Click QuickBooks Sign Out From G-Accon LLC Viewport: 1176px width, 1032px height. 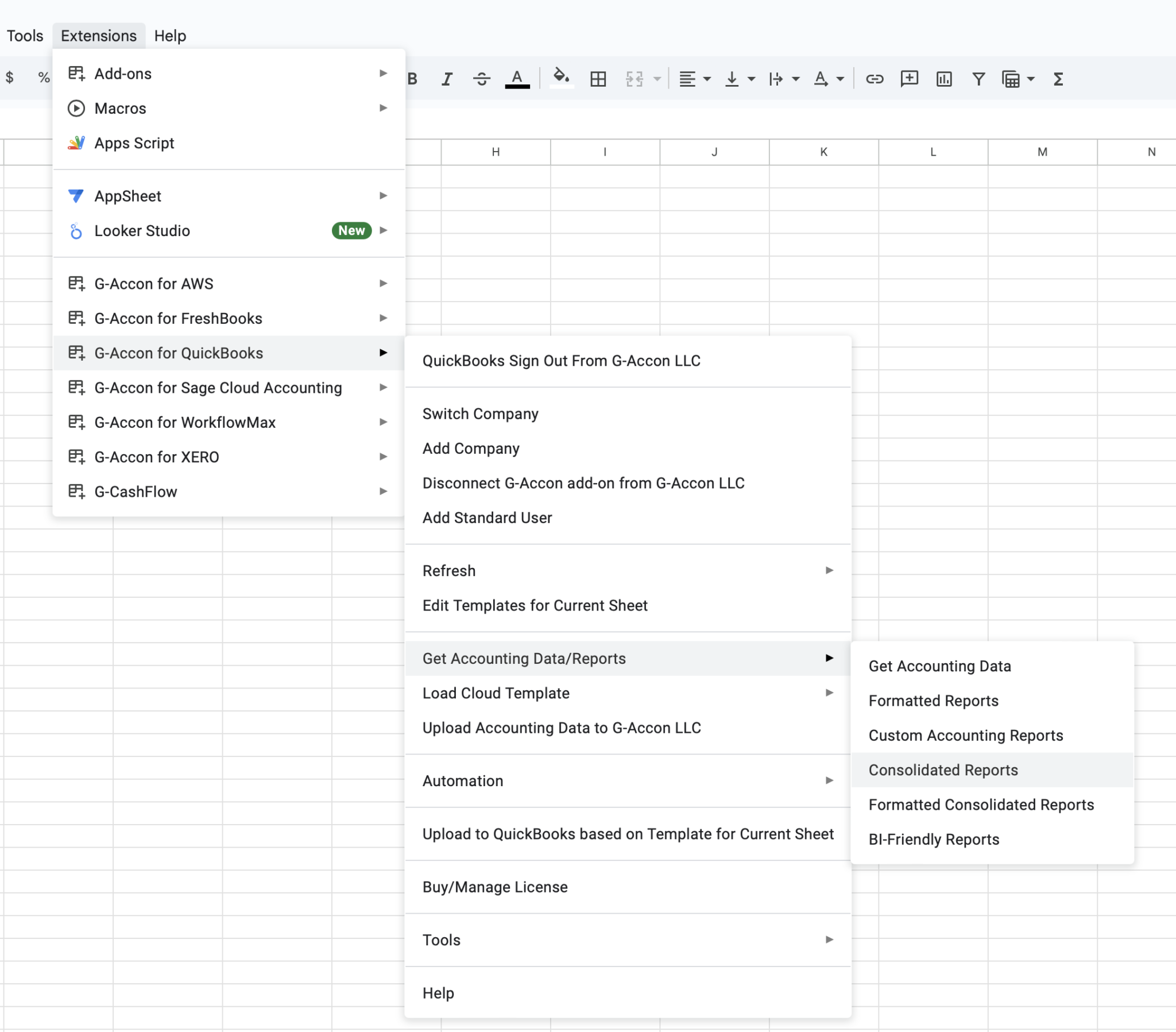pos(628,361)
